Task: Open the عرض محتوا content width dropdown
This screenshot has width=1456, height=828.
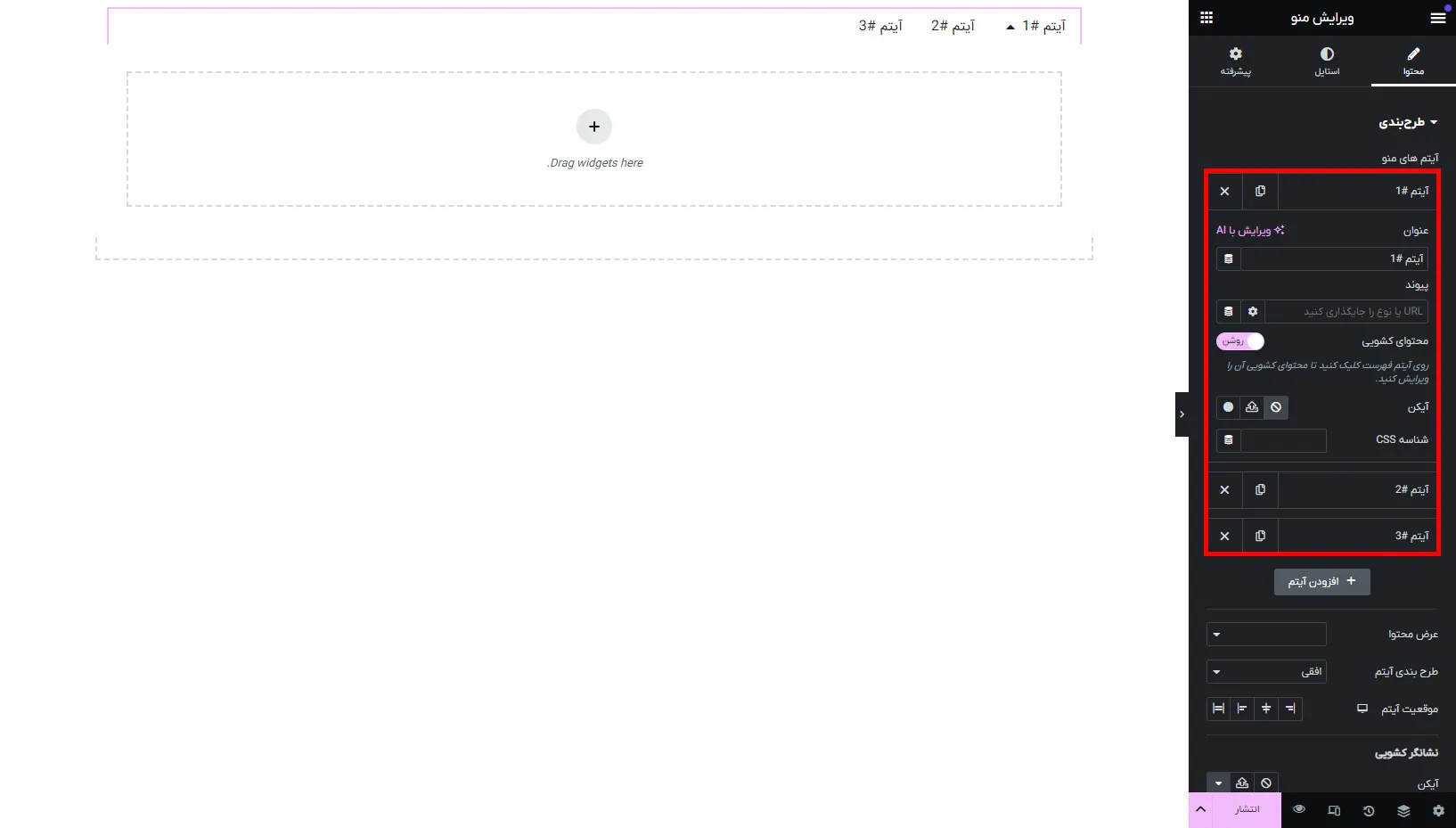Action: coord(1266,635)
